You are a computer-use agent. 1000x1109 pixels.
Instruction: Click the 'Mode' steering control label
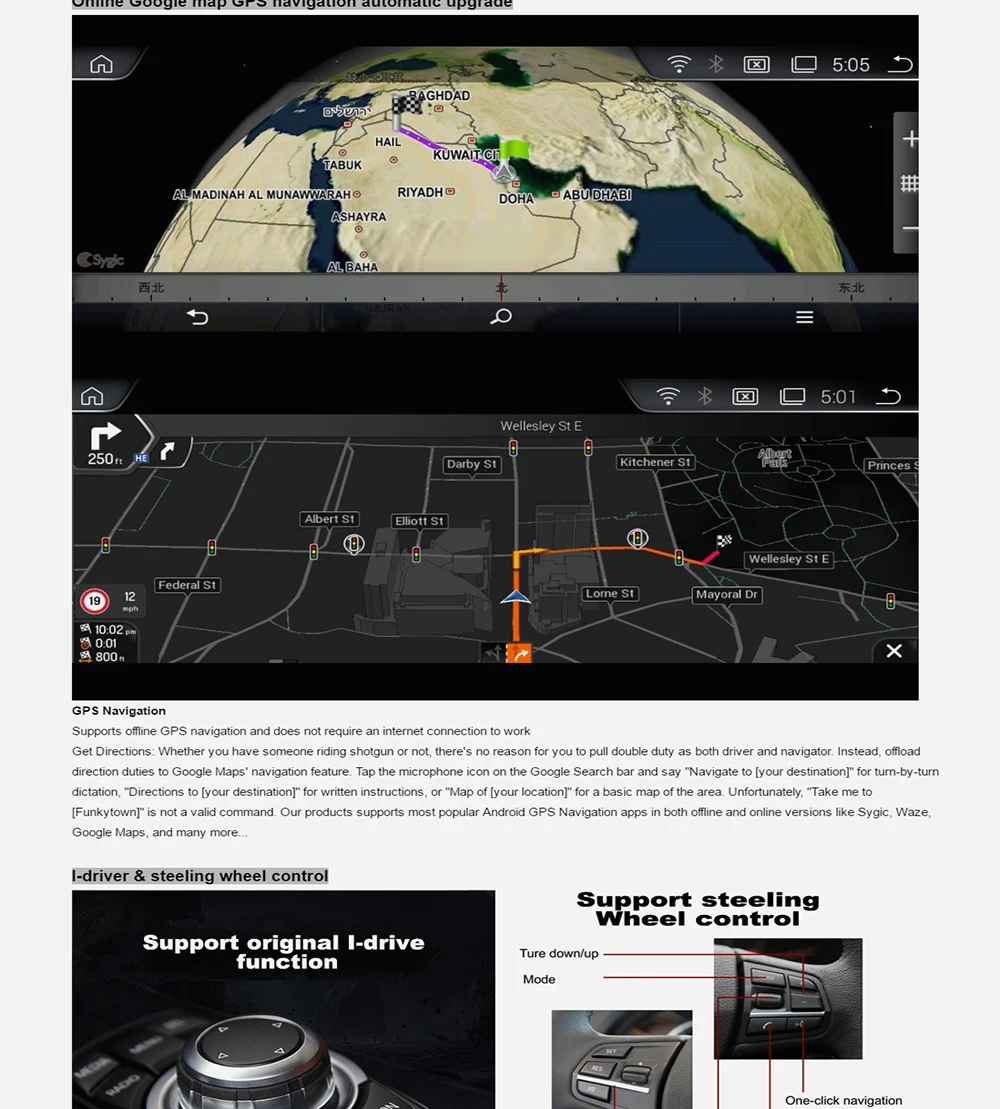click(x=539, y=980)
